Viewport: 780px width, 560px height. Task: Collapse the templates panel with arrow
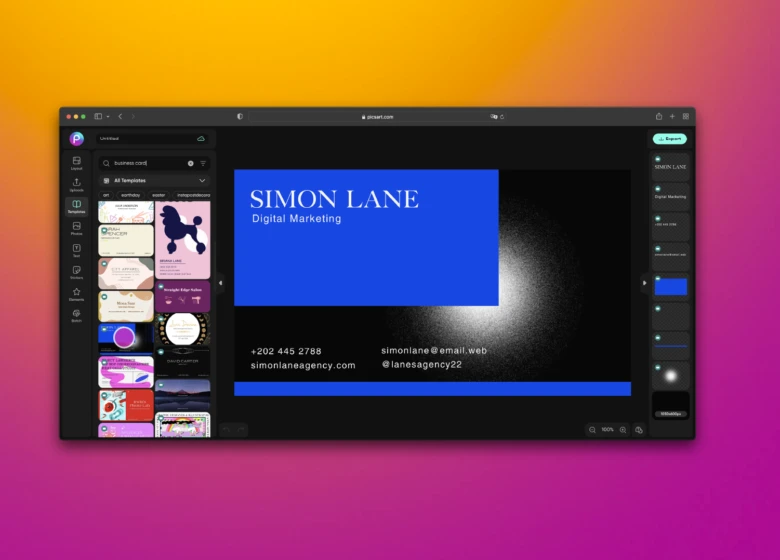(x=221, y=283)
